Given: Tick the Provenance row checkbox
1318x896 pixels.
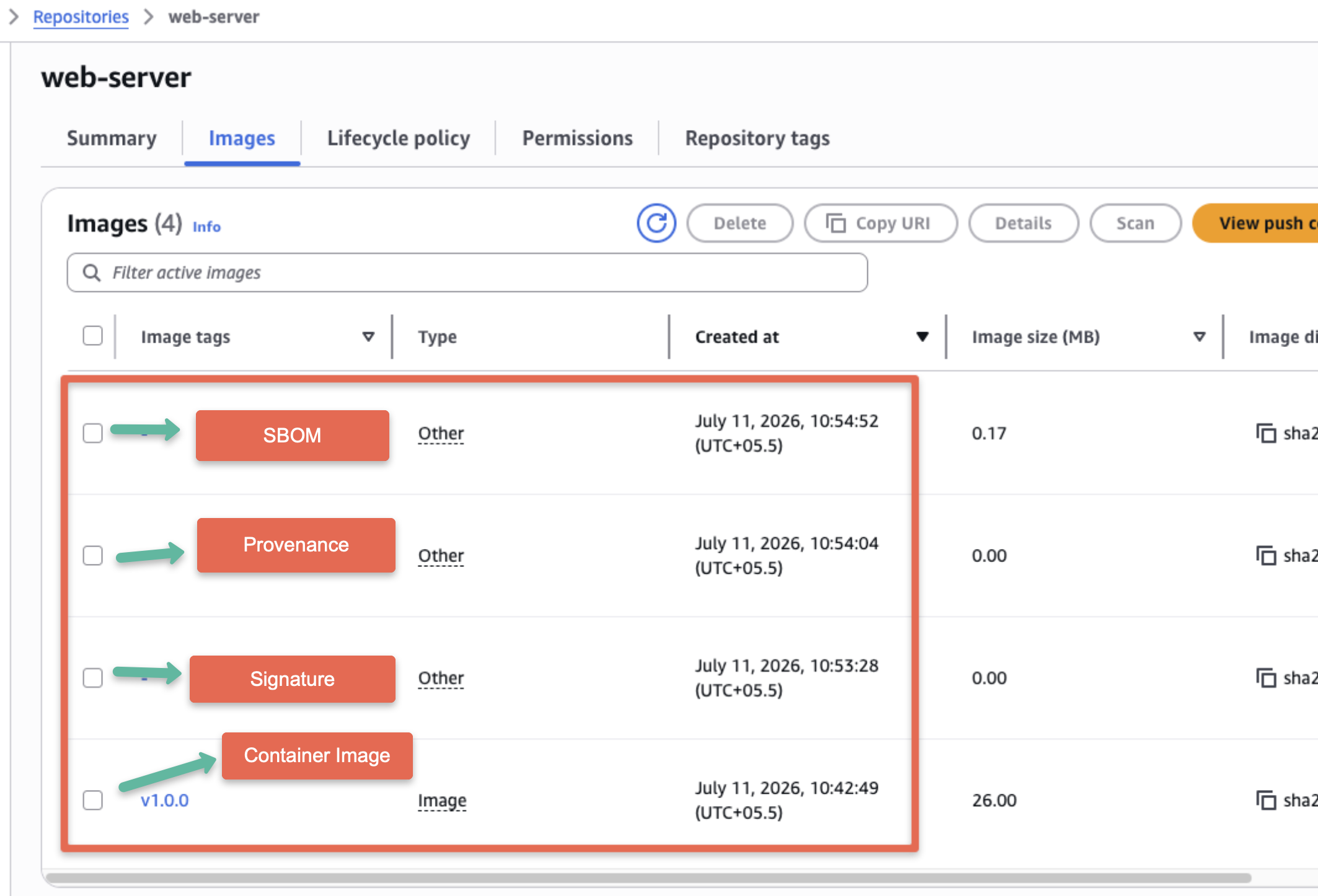Looking at the screenshot, I should pos(93,555).
